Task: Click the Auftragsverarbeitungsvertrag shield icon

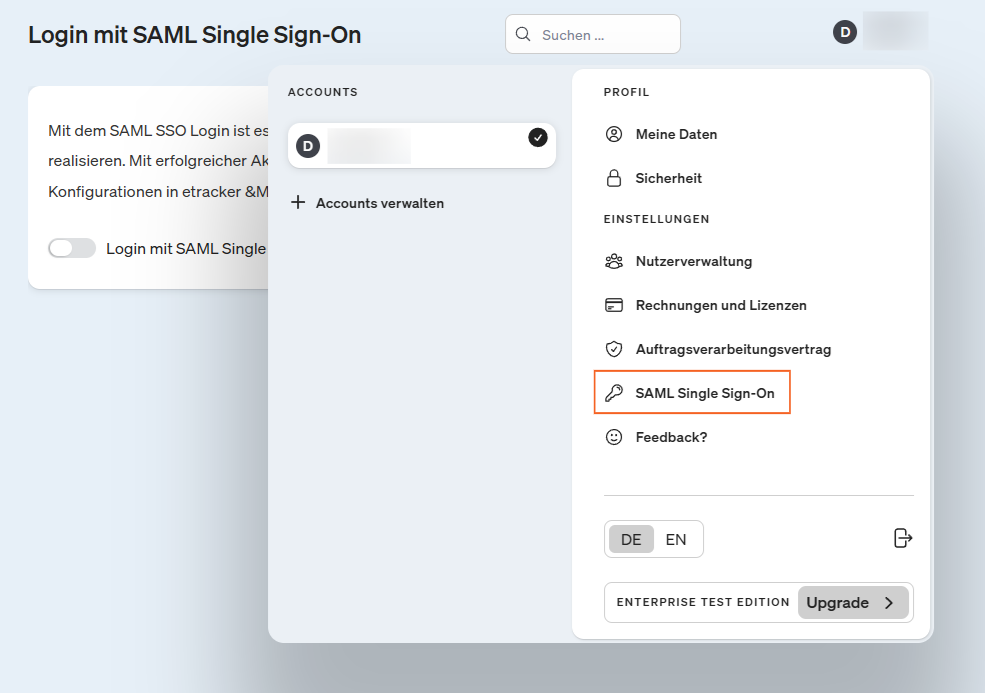Action: pos(614,349)
